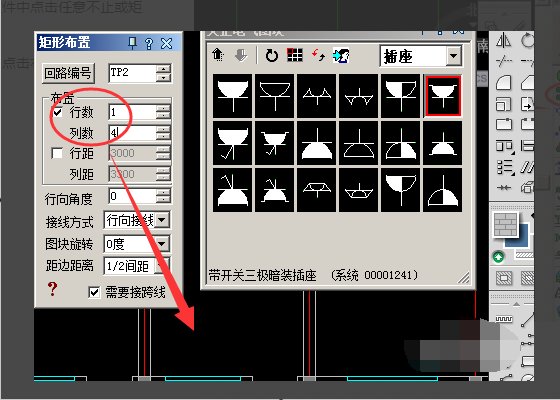The image size is (560, 400).
Task: Adjust 行向角度 with its spinner
Action: point(164,196)
